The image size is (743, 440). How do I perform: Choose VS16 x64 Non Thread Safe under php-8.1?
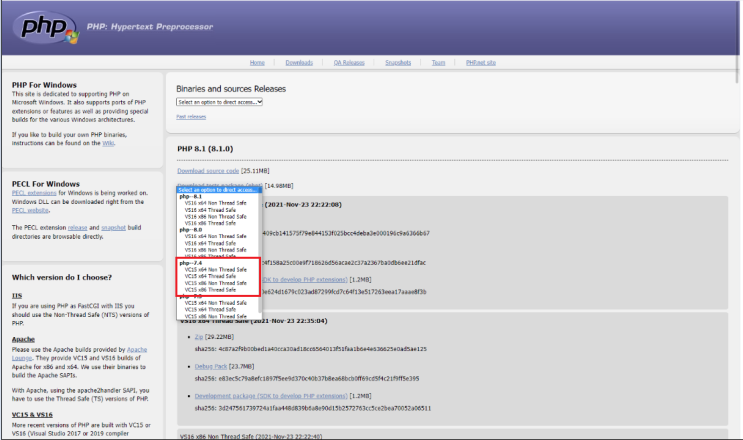[x=216, y=203]
